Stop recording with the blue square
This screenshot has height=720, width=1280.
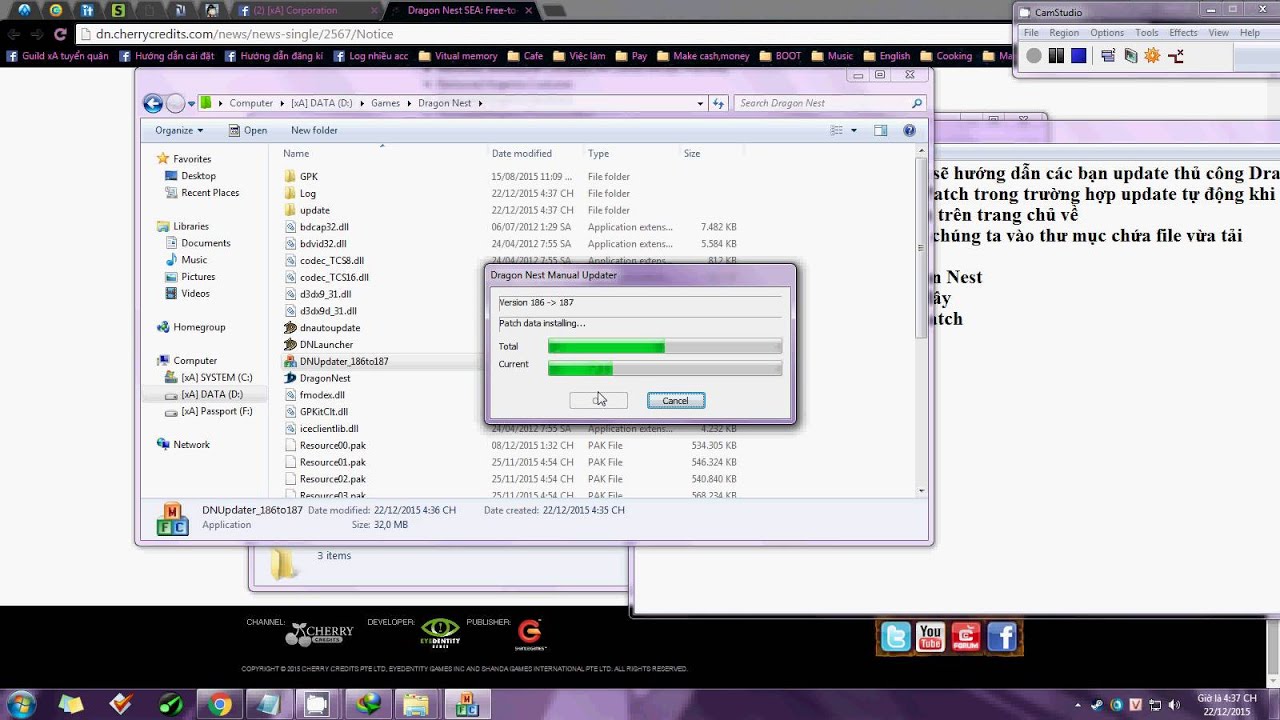coord(1078,56)
